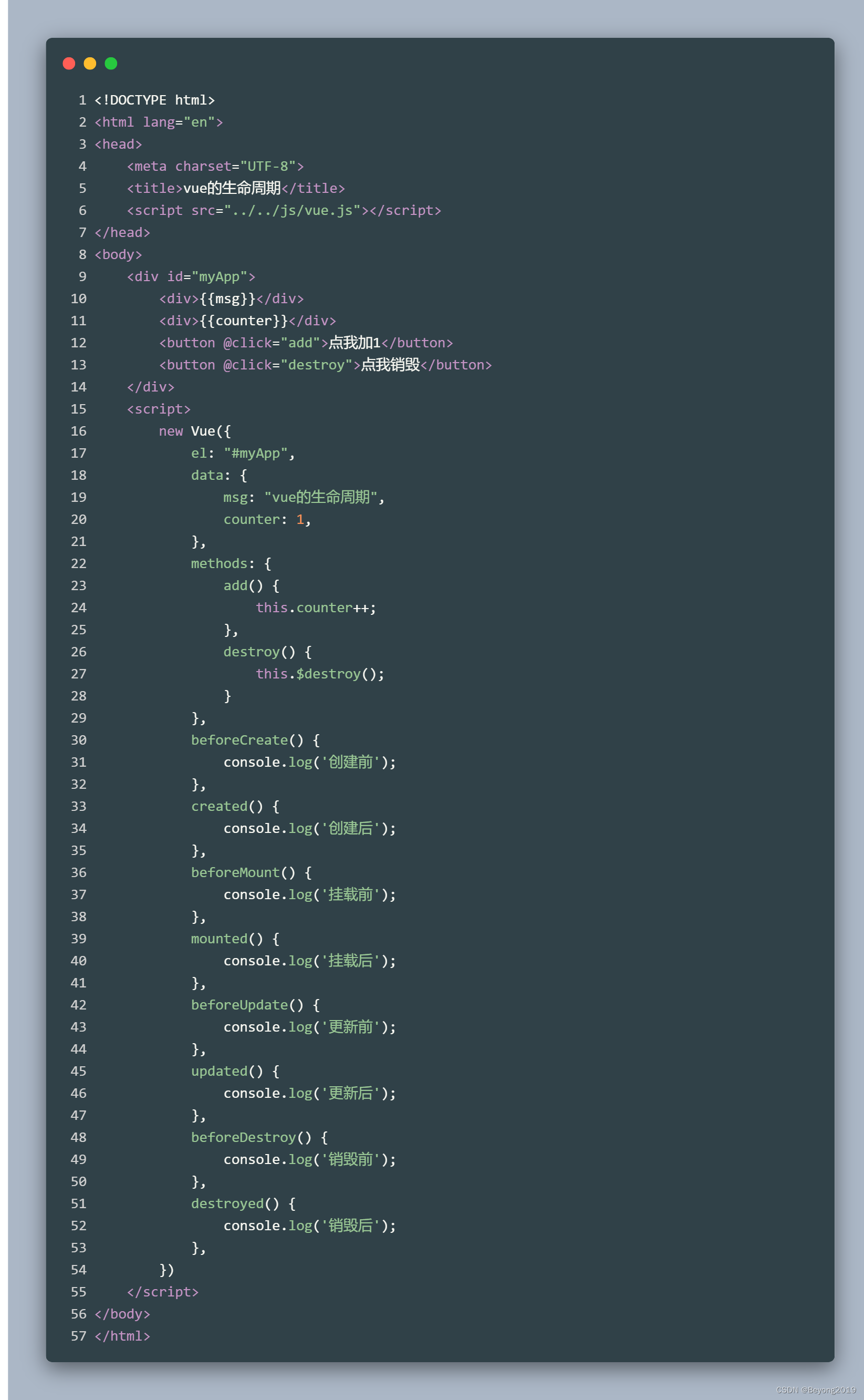Click the button line with '点我加1'

pos(306,343)
